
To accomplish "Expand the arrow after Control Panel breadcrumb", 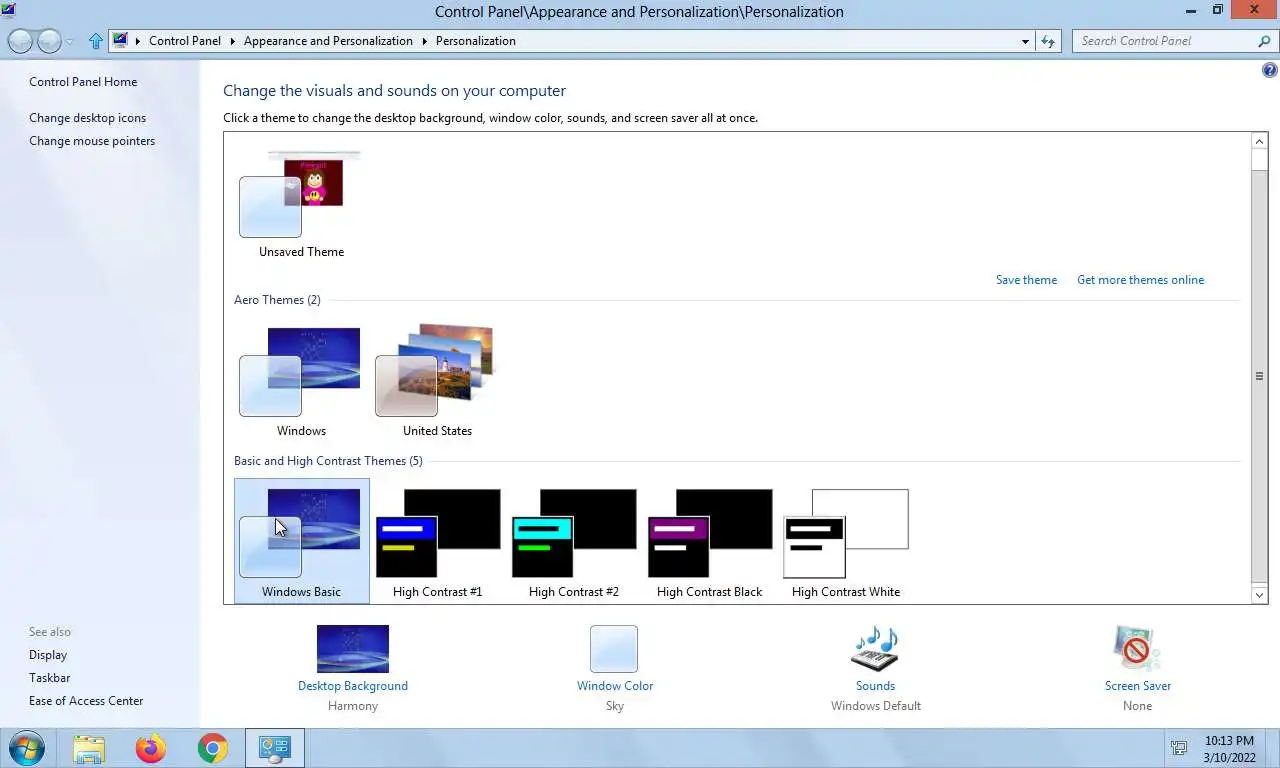I will tap(233, 41).
